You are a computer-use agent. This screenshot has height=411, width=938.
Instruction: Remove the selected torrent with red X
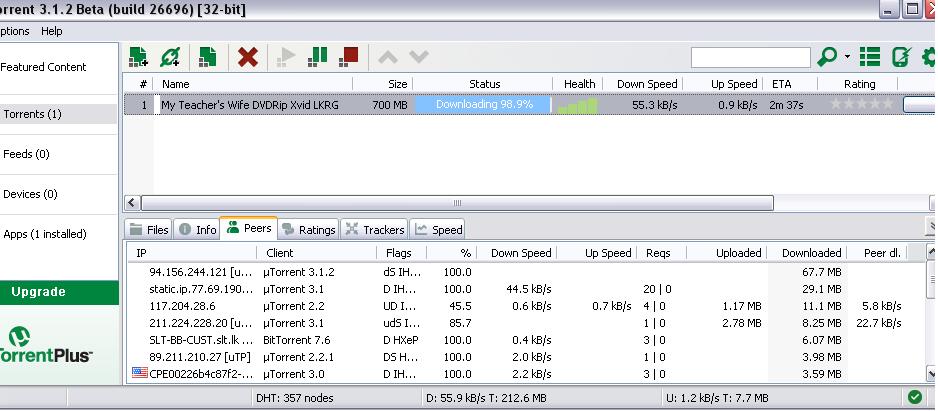pyautogui.click(x=248, y=57)
